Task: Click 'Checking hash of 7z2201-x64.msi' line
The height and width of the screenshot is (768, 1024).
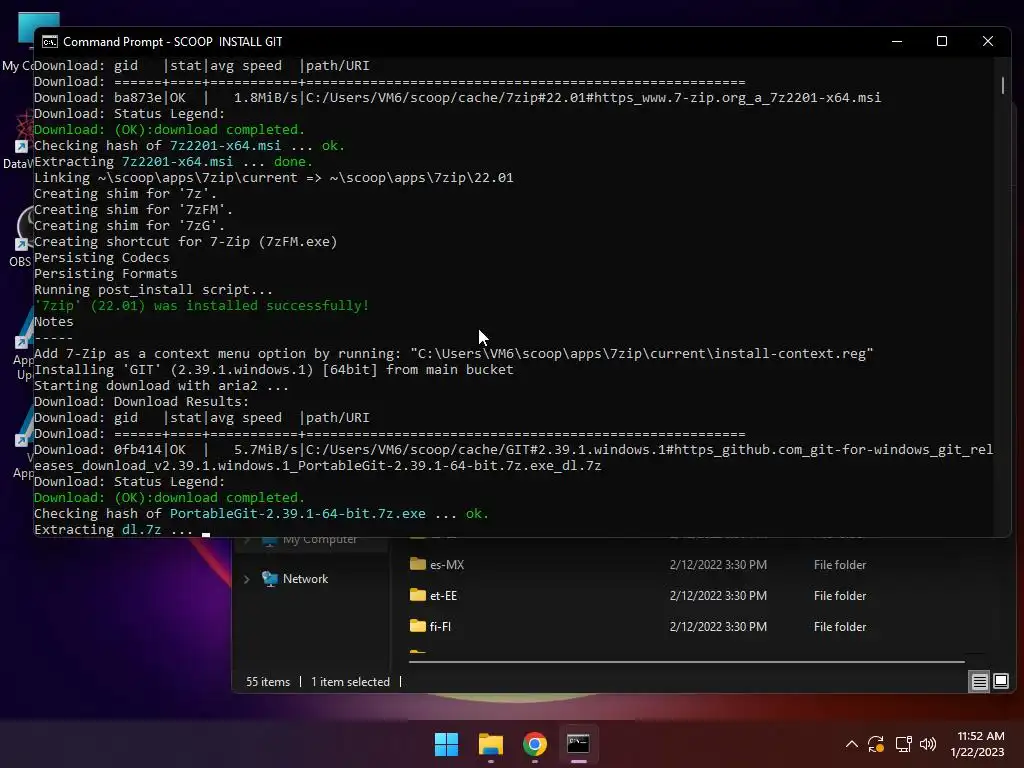Action: (x=189, y=146)
